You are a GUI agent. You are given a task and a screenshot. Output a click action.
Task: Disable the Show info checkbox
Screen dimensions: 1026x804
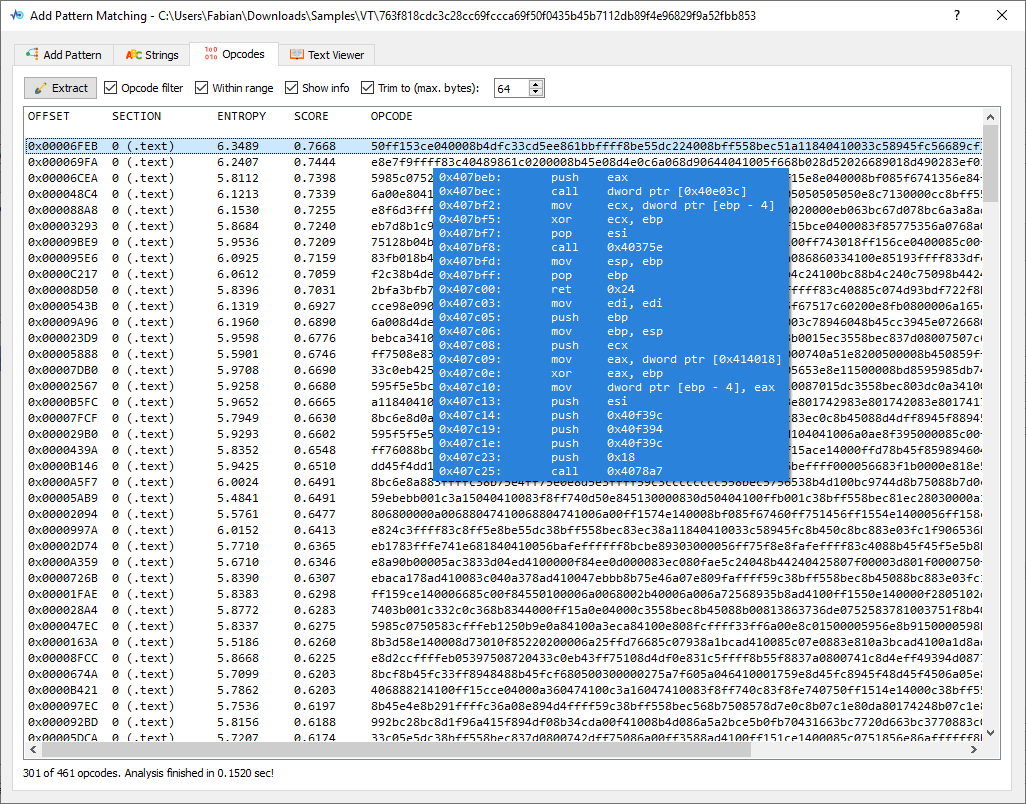point(292,88)
